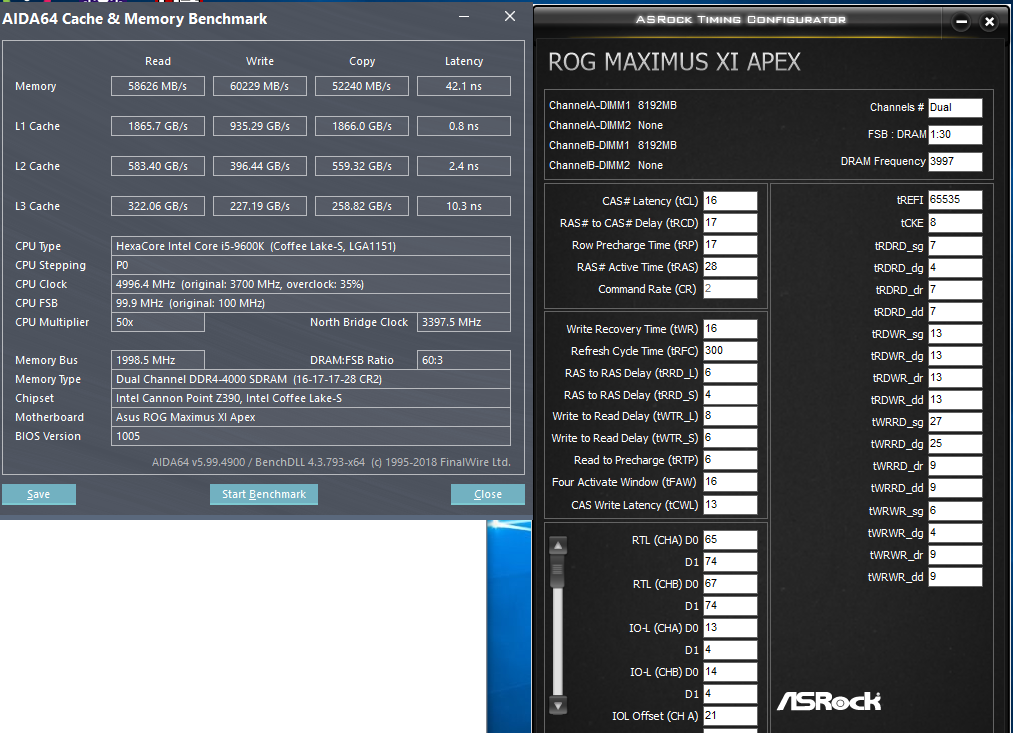
Task: Click the Write Recovery Time (tWR) field
Action: point(730,329)
